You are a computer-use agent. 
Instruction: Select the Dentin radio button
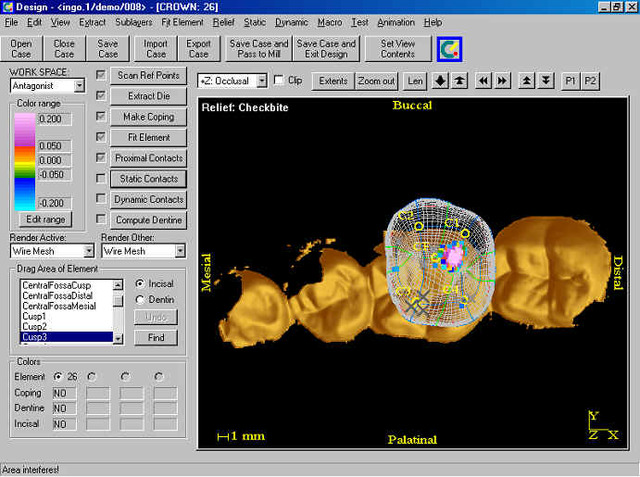(140, 300)
